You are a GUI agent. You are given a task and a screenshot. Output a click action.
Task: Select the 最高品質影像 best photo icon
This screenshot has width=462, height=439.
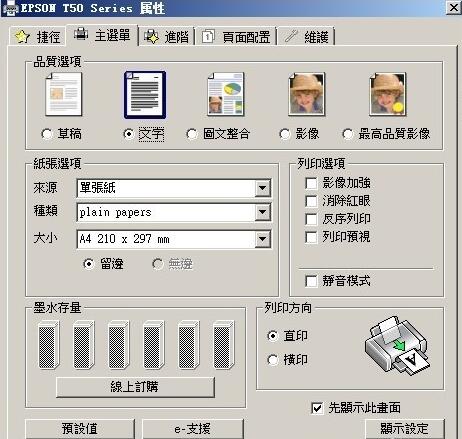(x=388, y=94)
